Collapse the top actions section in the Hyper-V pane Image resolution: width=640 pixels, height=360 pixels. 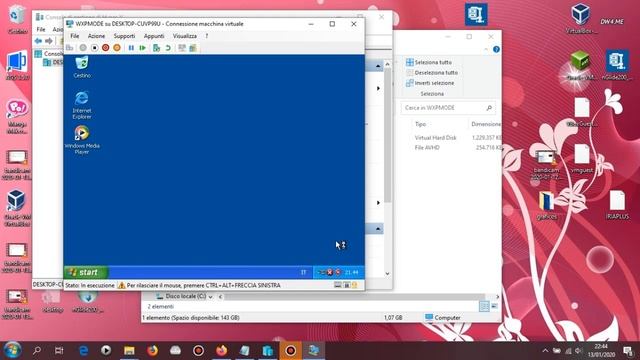point(378,66)
